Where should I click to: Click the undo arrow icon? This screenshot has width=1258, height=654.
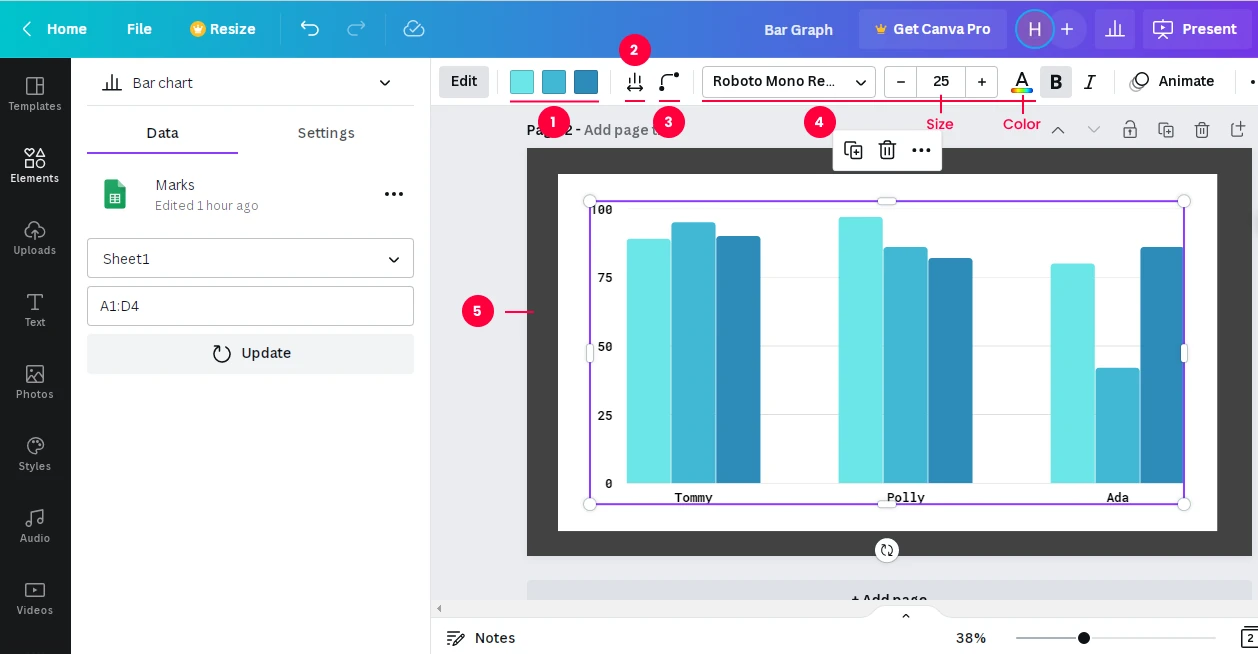[x=310, y=29]
